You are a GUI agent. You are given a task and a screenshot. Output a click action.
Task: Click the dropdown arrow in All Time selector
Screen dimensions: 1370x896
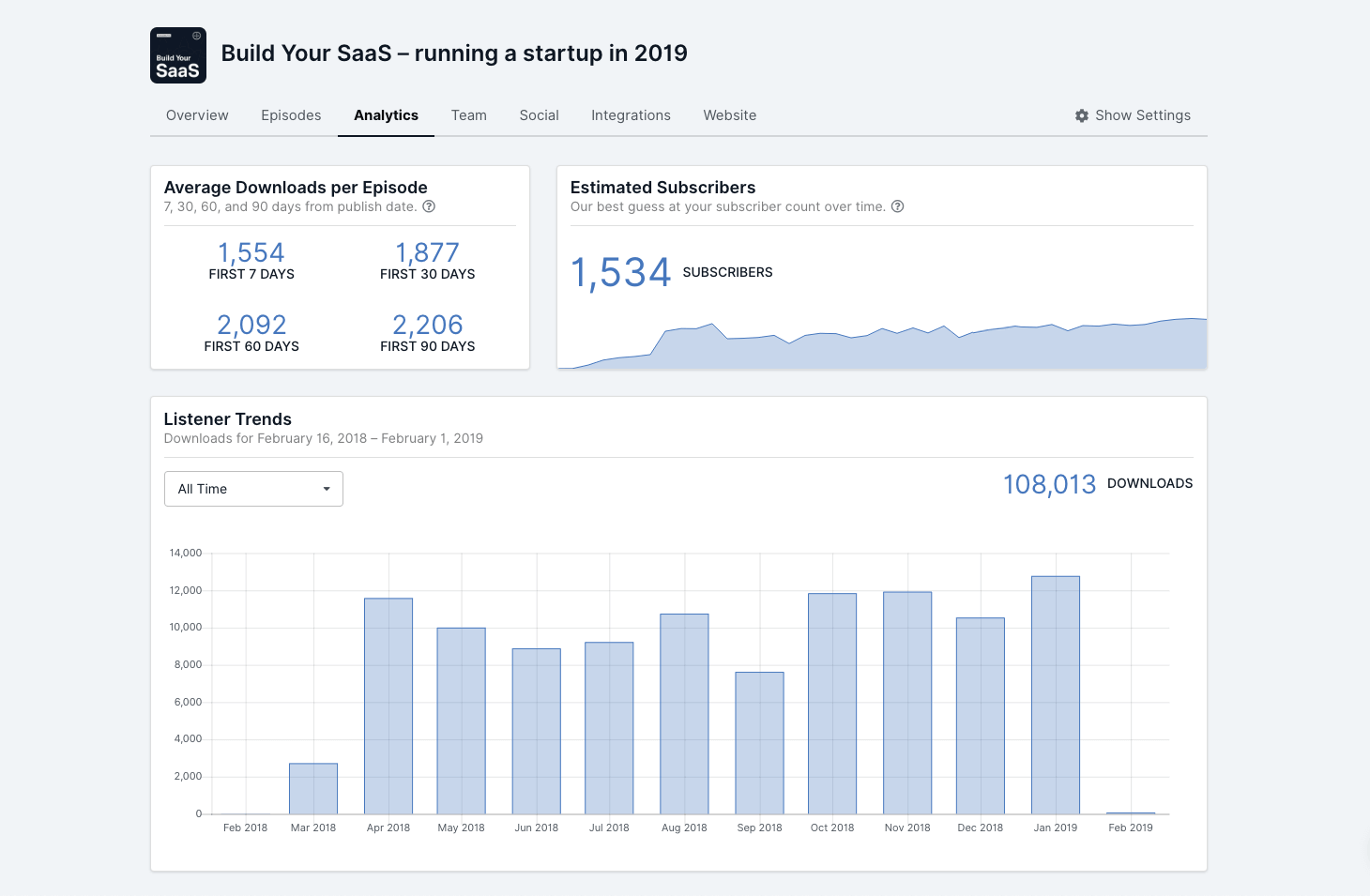click(327, 489)
